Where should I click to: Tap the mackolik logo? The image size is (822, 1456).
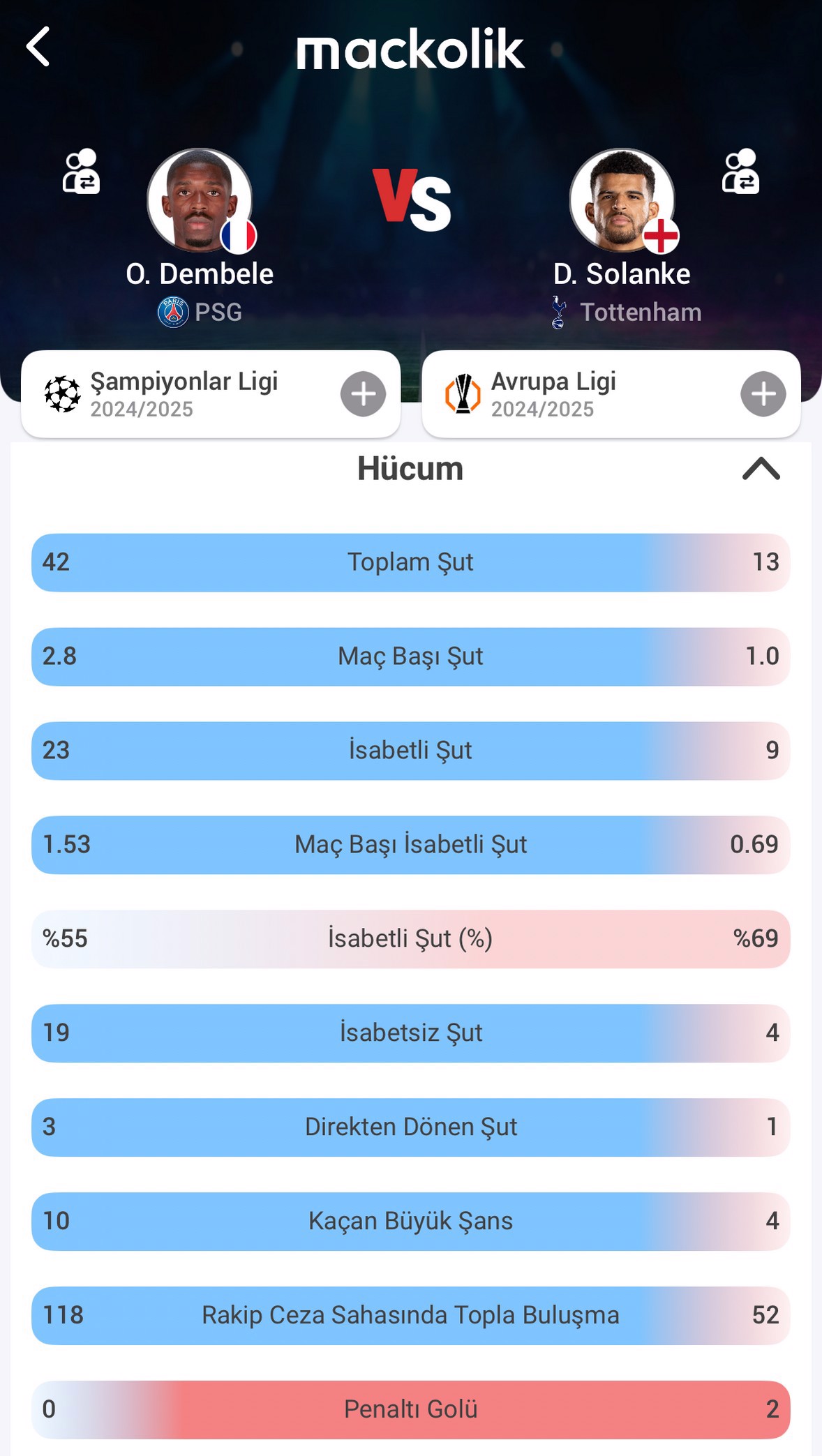[x=410, y=49]
